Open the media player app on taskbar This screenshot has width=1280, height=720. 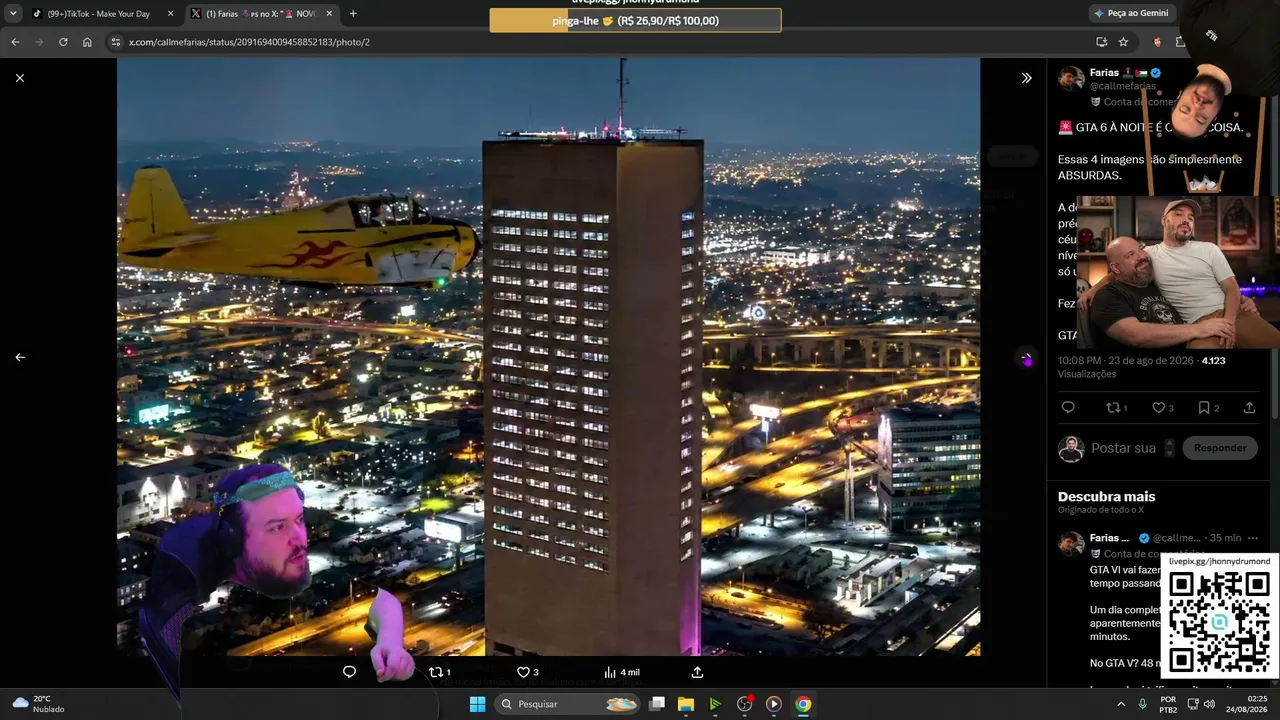(x=774, y=704)
